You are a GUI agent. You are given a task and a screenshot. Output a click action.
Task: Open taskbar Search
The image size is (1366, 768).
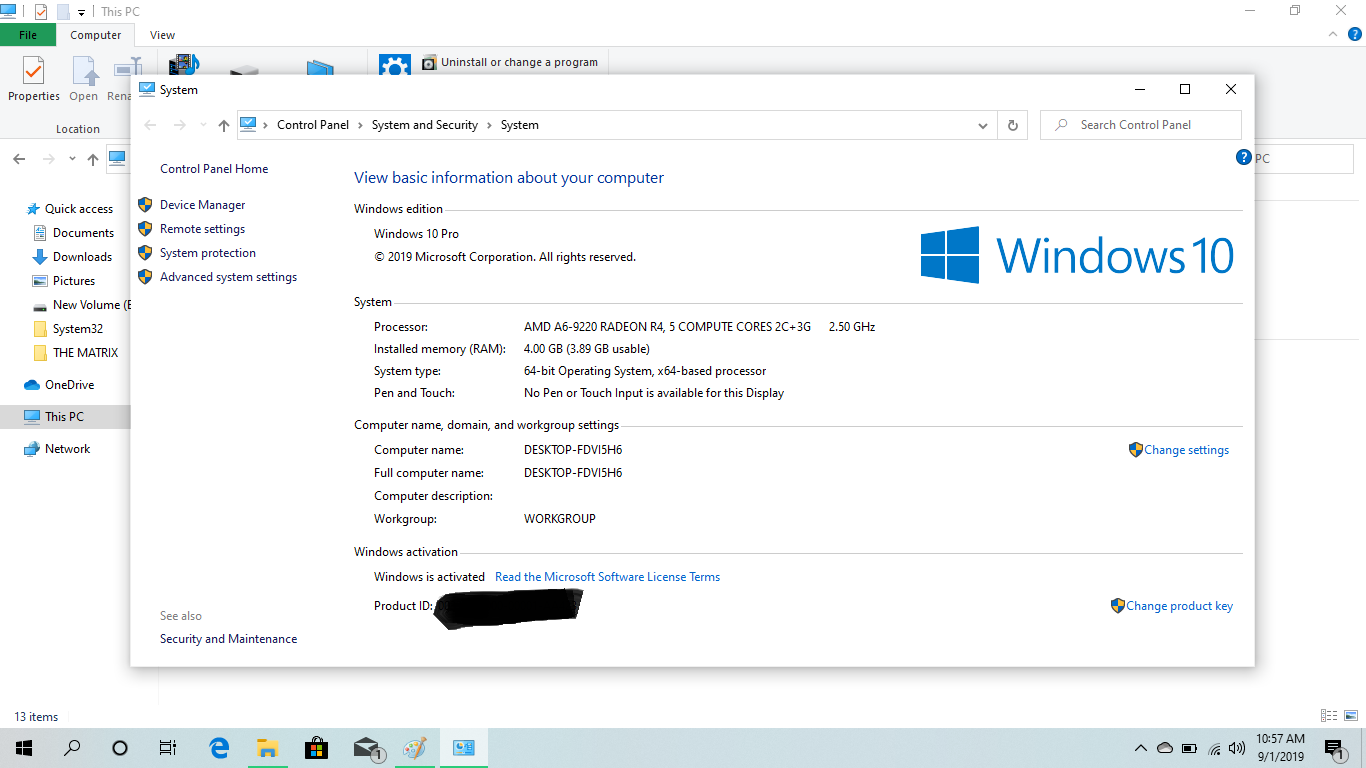(72, 748)
